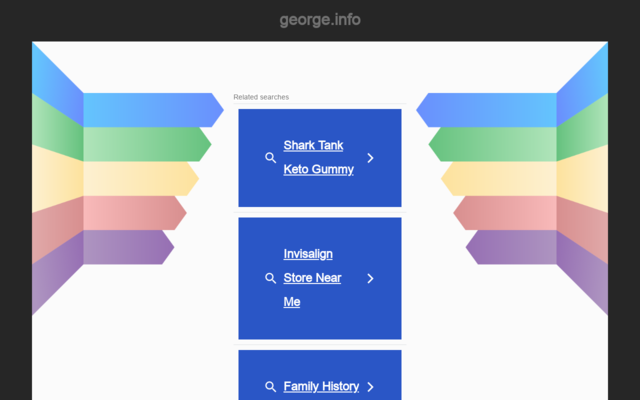
Task: Click the magnifier icon next to Invisalign Store Near Me
Action: pyautogui.click(x=270, y=279)
